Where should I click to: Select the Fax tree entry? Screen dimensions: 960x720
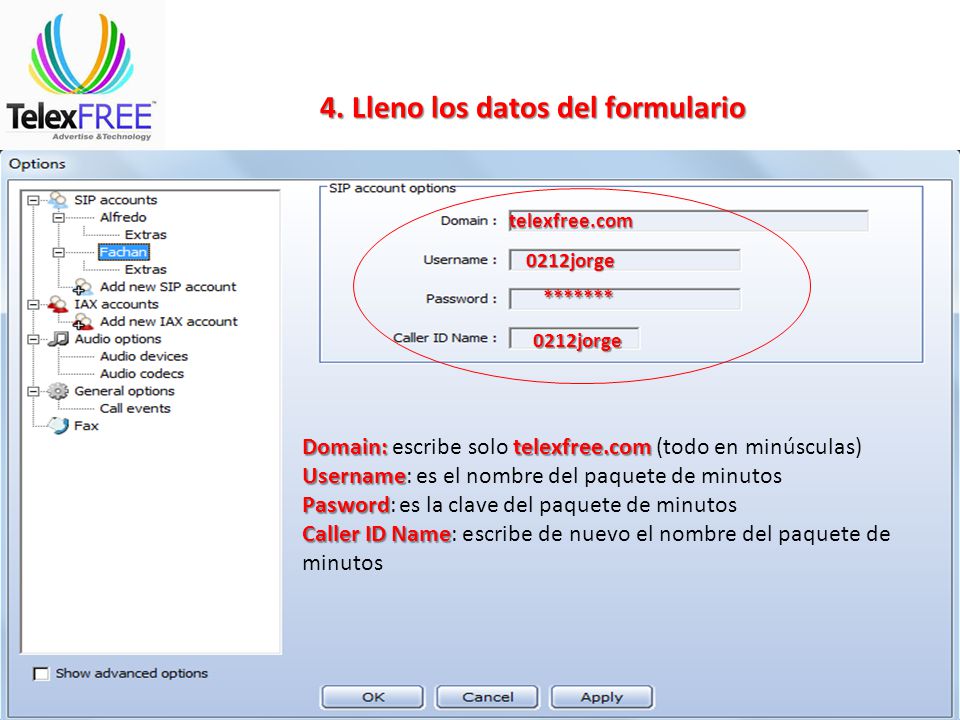(x=86, y=426)
